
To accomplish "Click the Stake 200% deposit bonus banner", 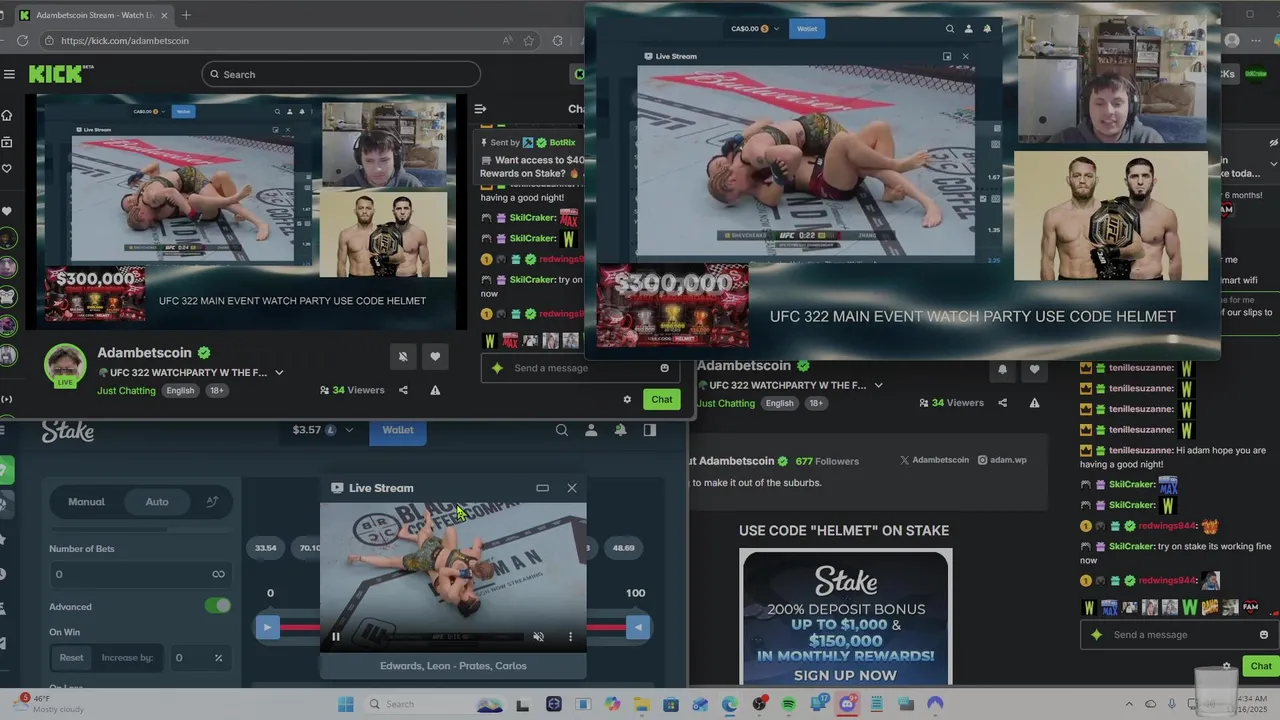I will point(846,618).
